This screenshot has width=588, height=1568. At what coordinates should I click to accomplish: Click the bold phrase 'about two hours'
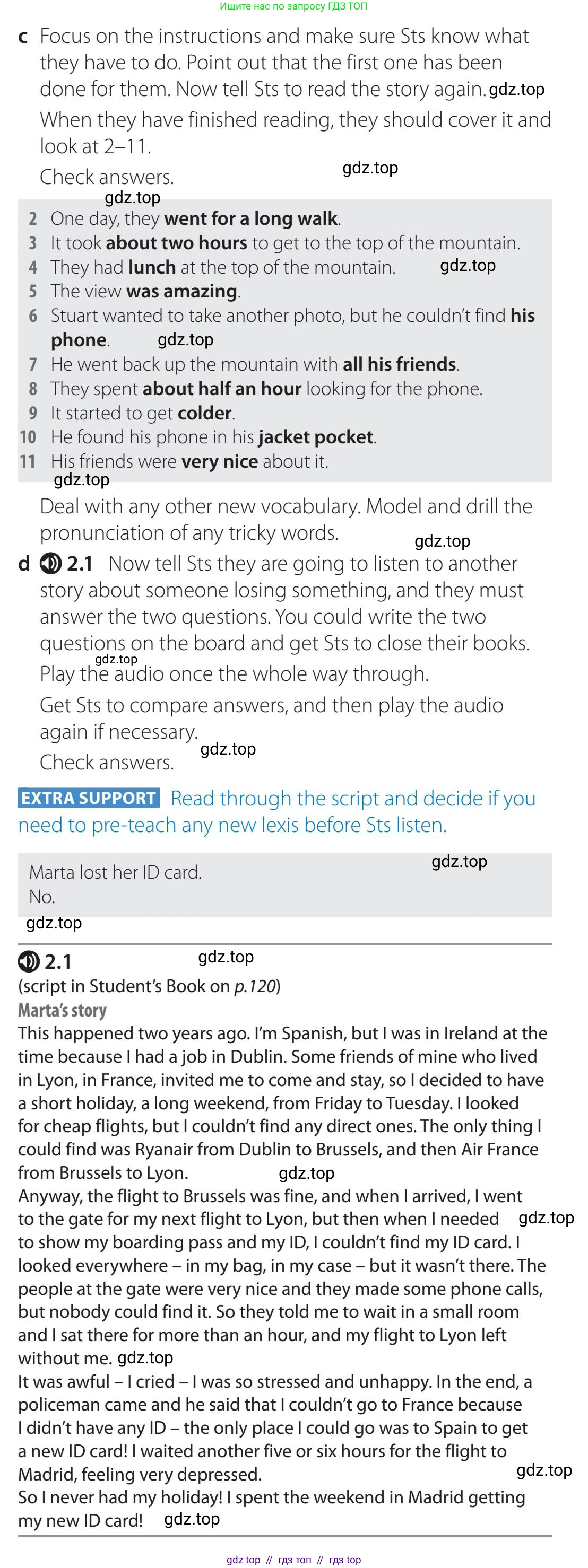[x=176, y=243]
